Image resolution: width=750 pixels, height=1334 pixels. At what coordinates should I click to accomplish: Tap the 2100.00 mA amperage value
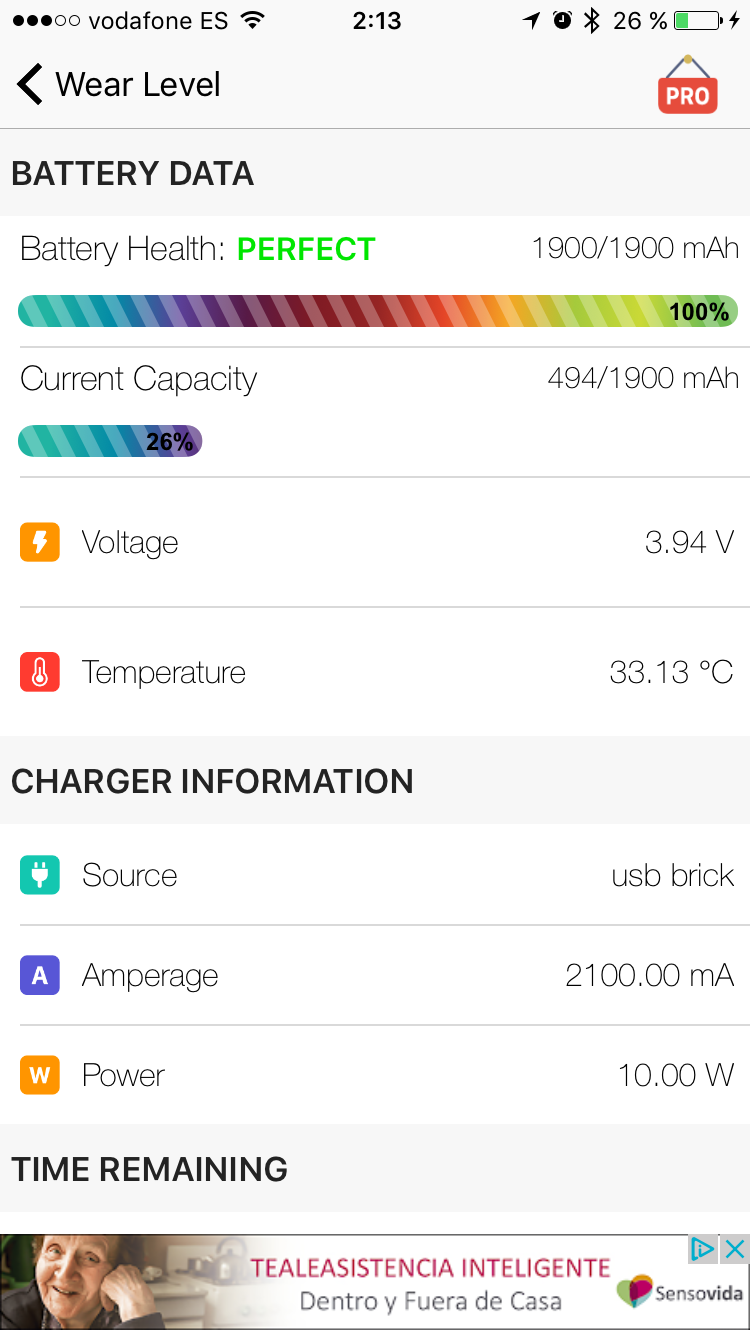click(x=649, y=975)
